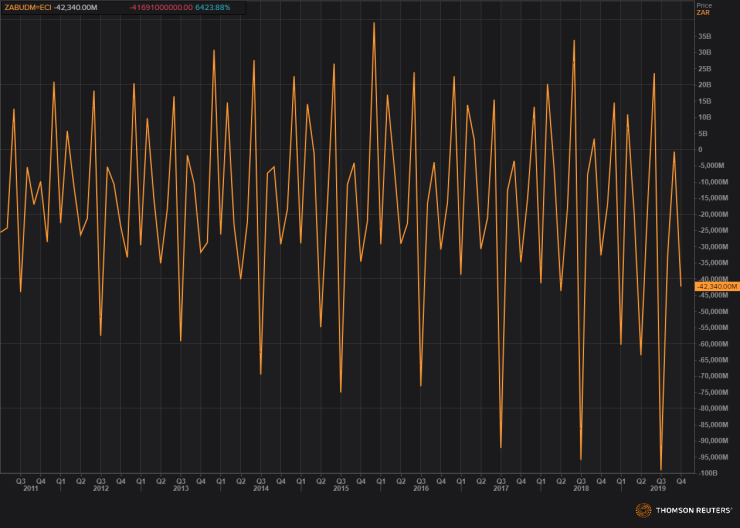
Task: Click the 25B price axis label
Action: 705,69
